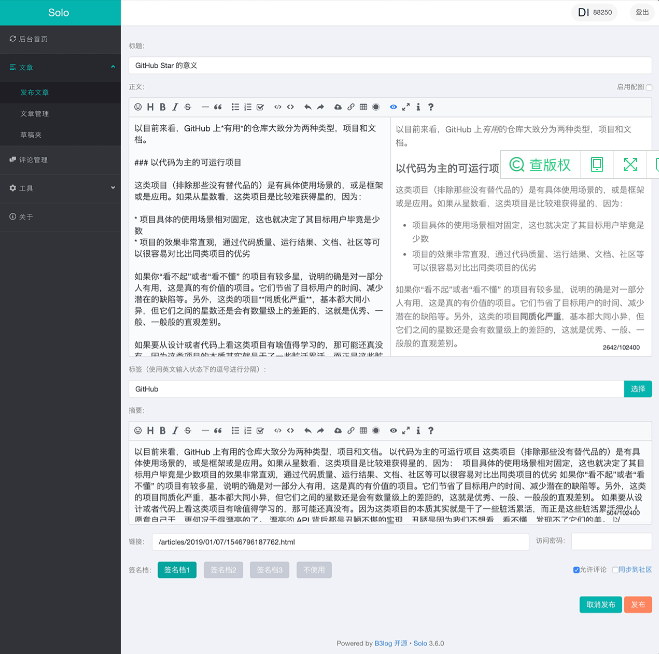Select signature 签名档2
The width and height of the screenshot is (659, 654).
(223, 570)
